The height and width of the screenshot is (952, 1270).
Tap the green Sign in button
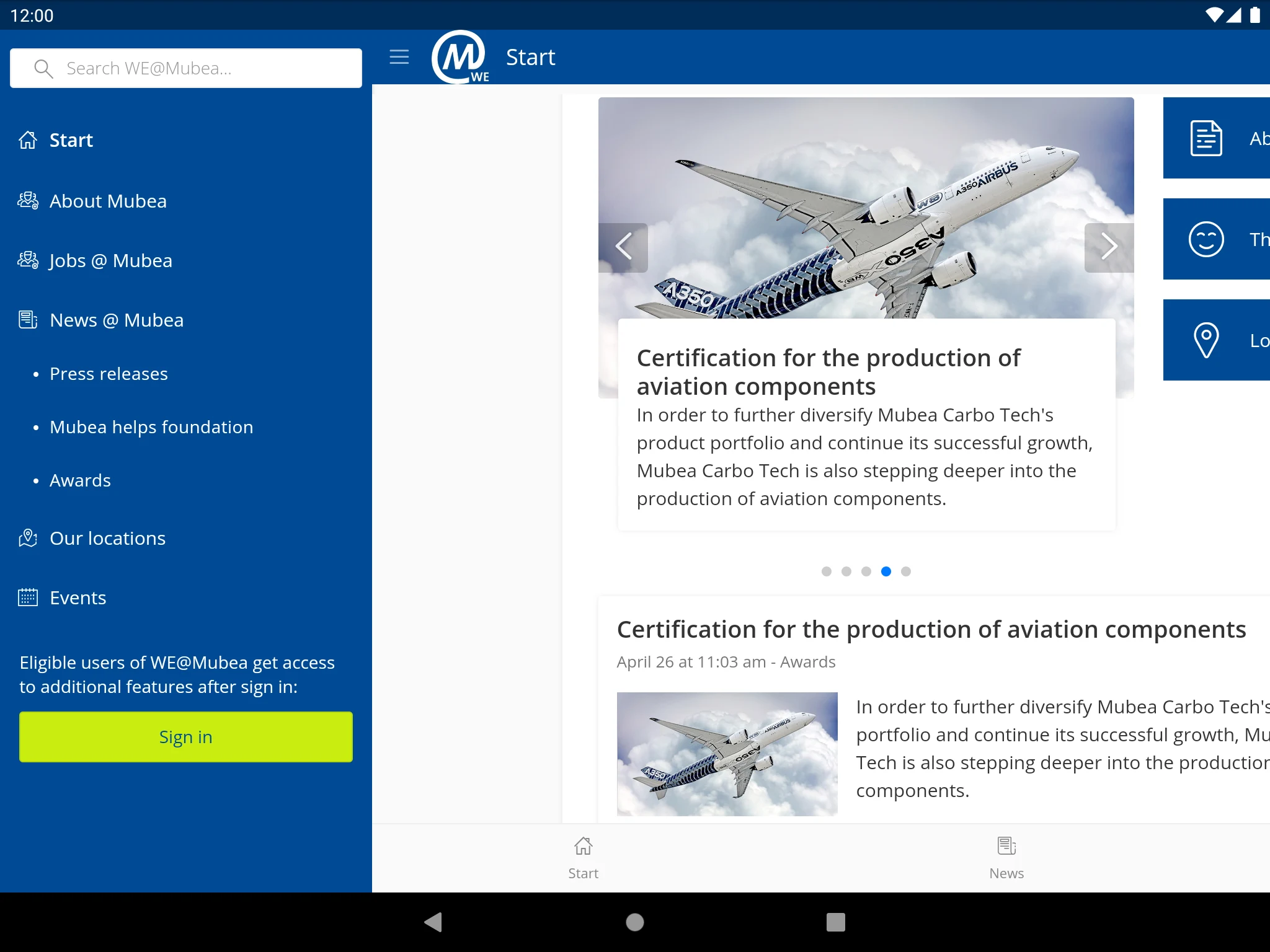pos(186,737)
